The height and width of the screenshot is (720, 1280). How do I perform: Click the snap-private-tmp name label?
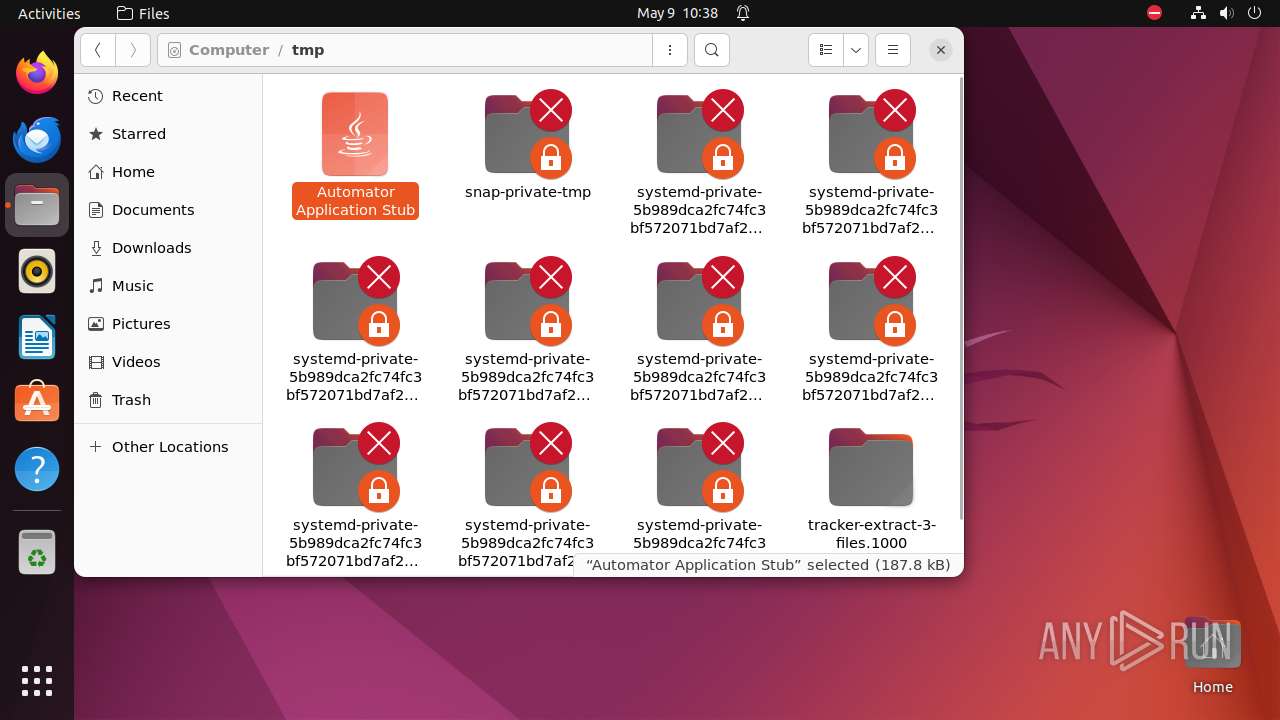pos(528,192)
